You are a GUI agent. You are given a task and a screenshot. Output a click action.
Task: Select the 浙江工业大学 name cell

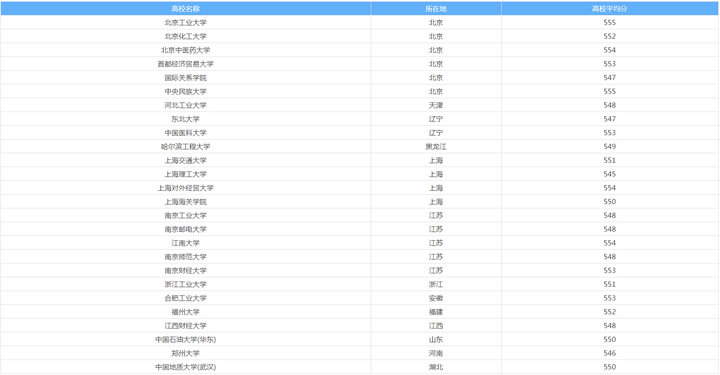tap(186, 284)
